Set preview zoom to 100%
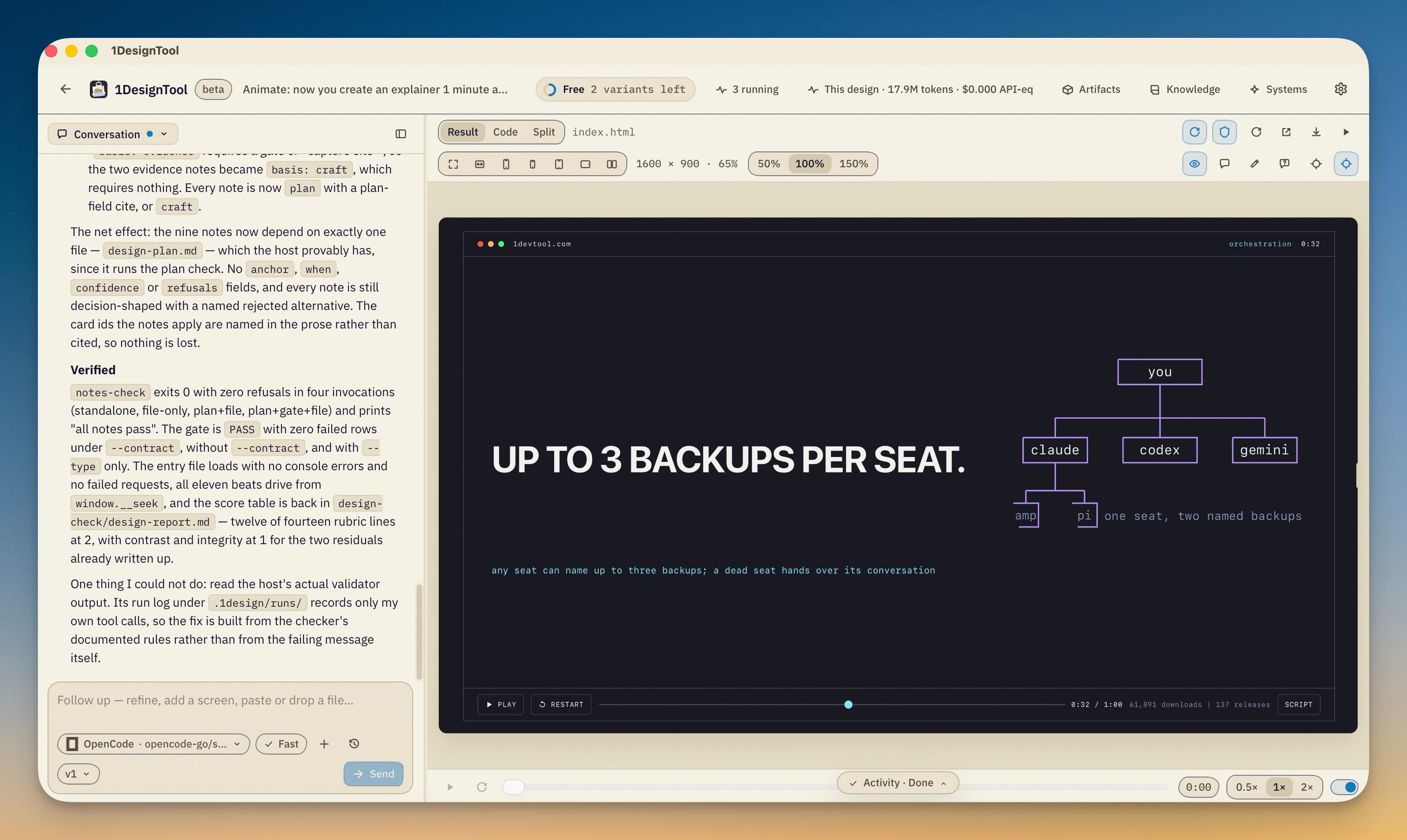This screenshot has width=1407, height=840. click(x=809, y=164)
